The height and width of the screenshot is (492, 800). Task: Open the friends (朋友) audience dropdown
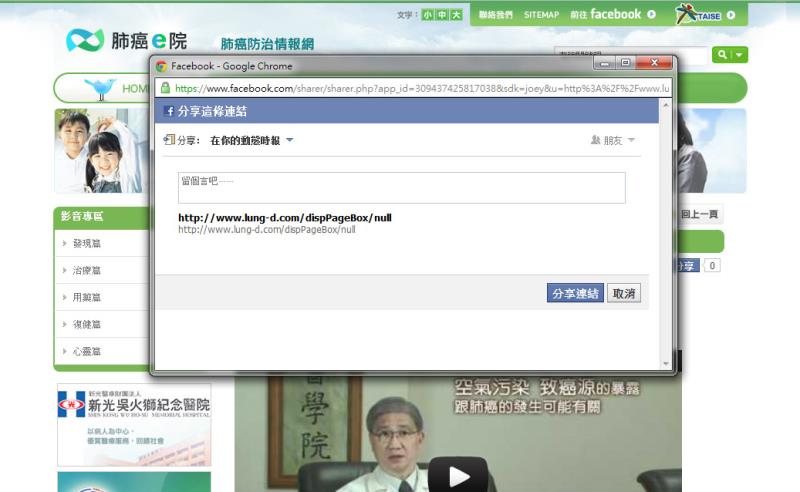click(612, 140)
